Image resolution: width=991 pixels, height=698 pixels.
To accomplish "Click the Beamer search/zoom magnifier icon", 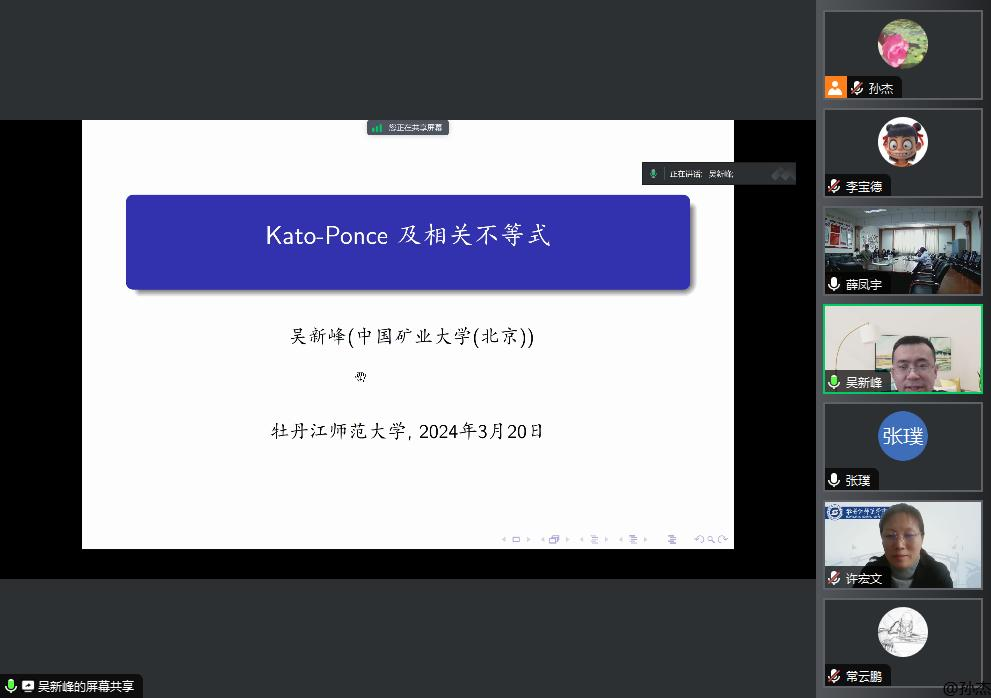I will click(711, 540).
